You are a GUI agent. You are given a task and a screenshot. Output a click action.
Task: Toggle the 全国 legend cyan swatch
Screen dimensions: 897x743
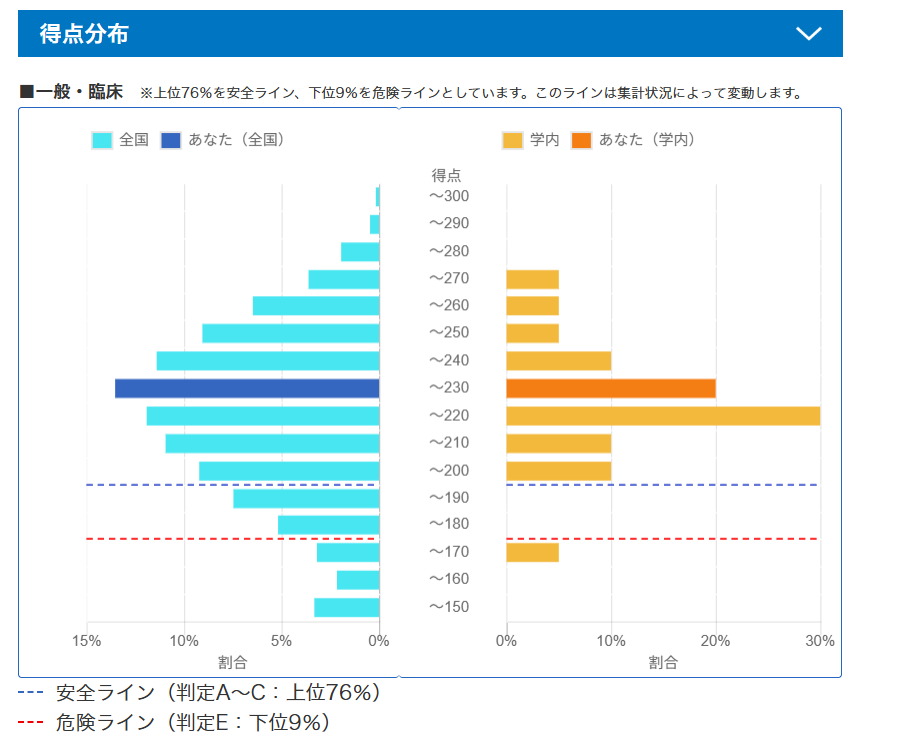pyautogui.click(x=102, y=140)
